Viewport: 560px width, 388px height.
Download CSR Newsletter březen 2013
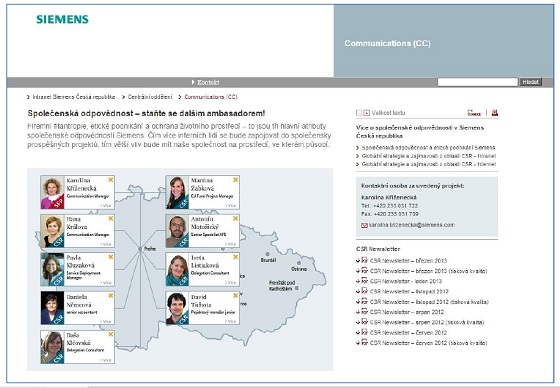point(408,261)
